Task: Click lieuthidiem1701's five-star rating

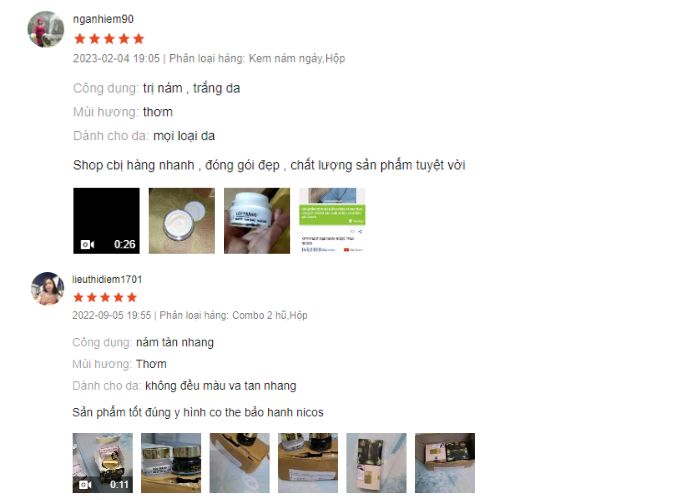Action: [x=105, y=297]
